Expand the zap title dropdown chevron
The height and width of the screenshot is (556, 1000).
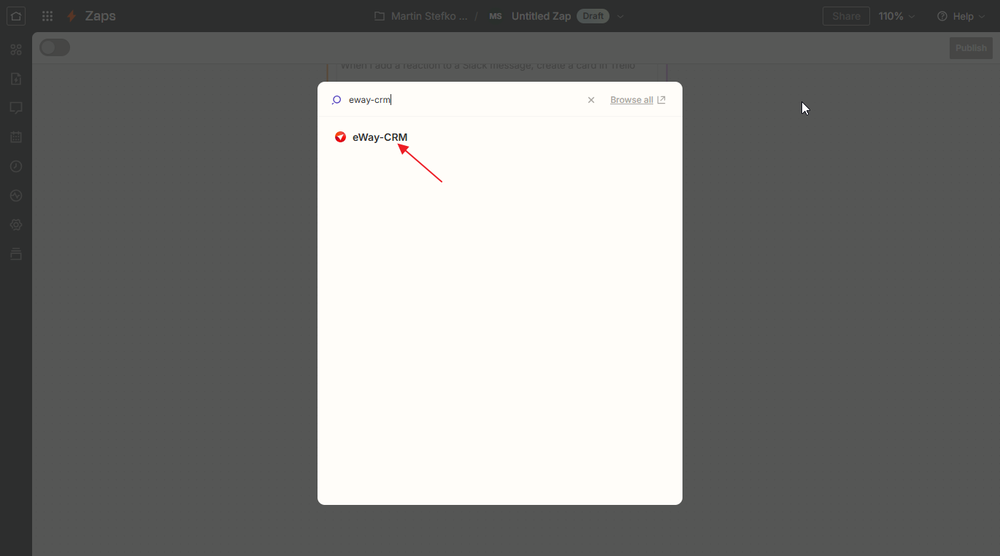621,17
